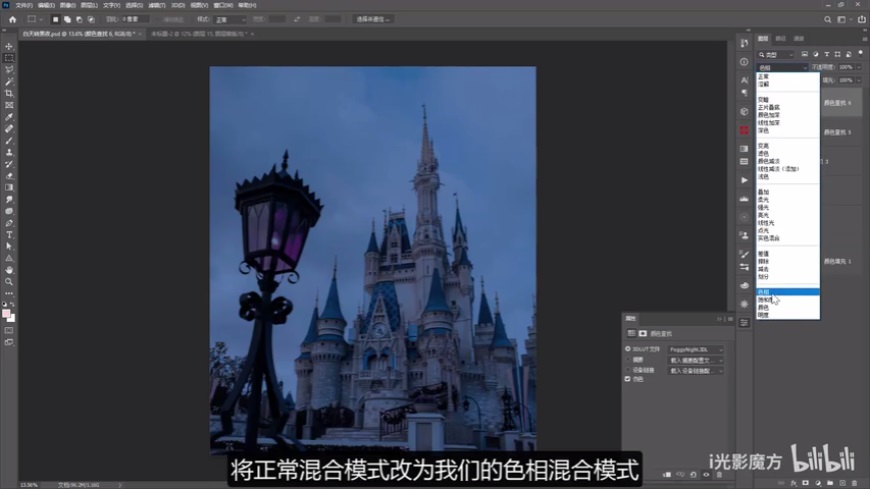870x489 pixels.
Task: Click the create new group folder icon
Action: coord(830,483)
